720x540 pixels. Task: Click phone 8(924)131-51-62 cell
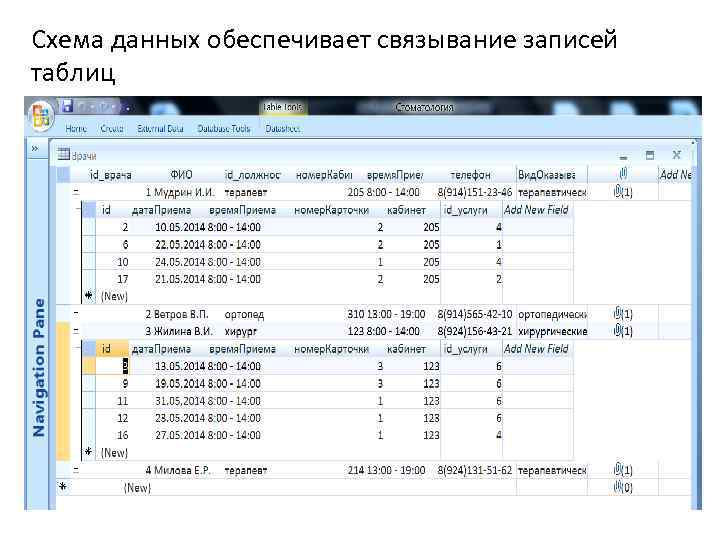[475, 470]
